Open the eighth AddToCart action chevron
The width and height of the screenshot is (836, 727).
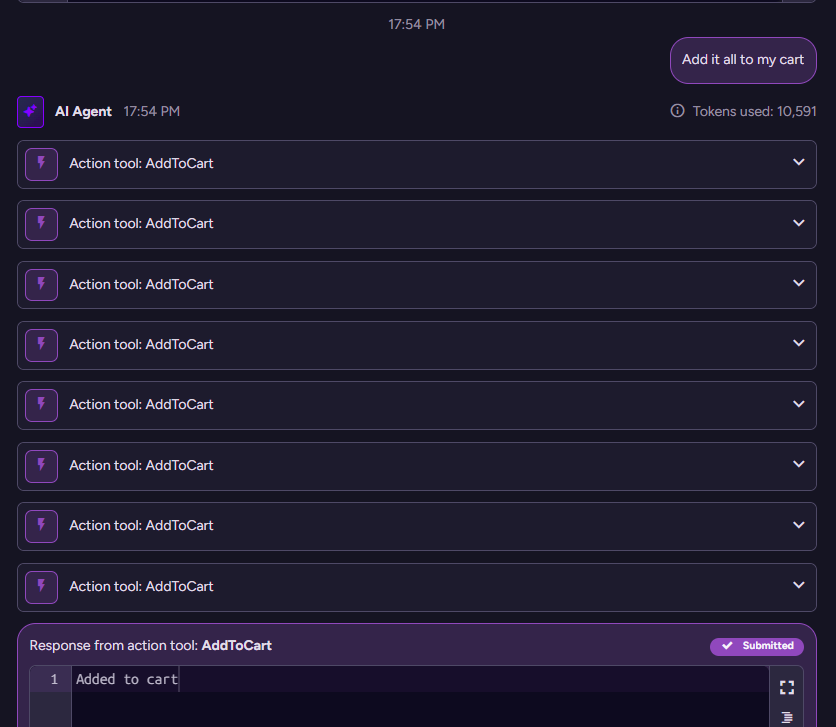point(798,586)
